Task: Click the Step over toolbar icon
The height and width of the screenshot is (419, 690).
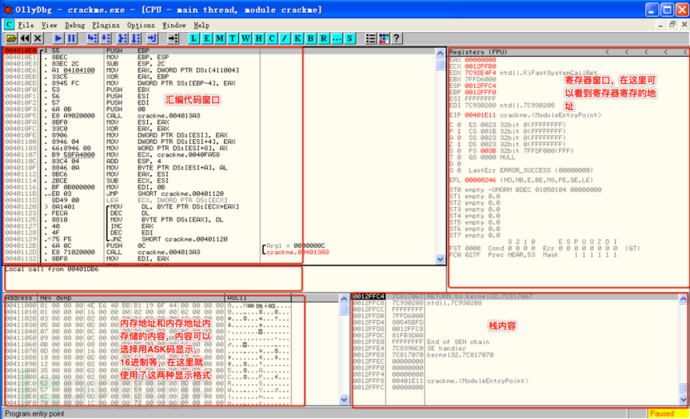Action: coord(105,38)
